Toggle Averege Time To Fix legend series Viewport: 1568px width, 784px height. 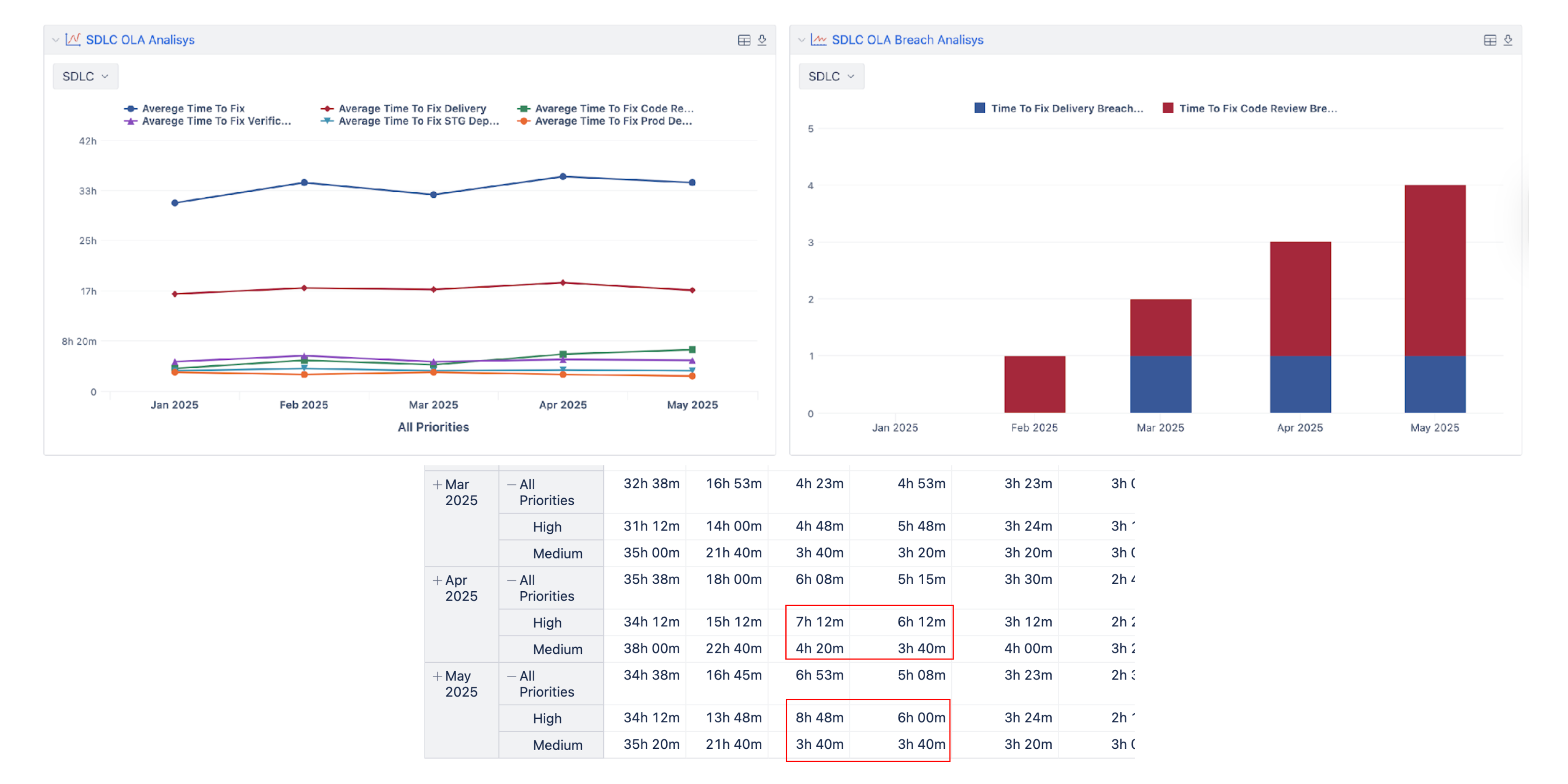point(193,108)
